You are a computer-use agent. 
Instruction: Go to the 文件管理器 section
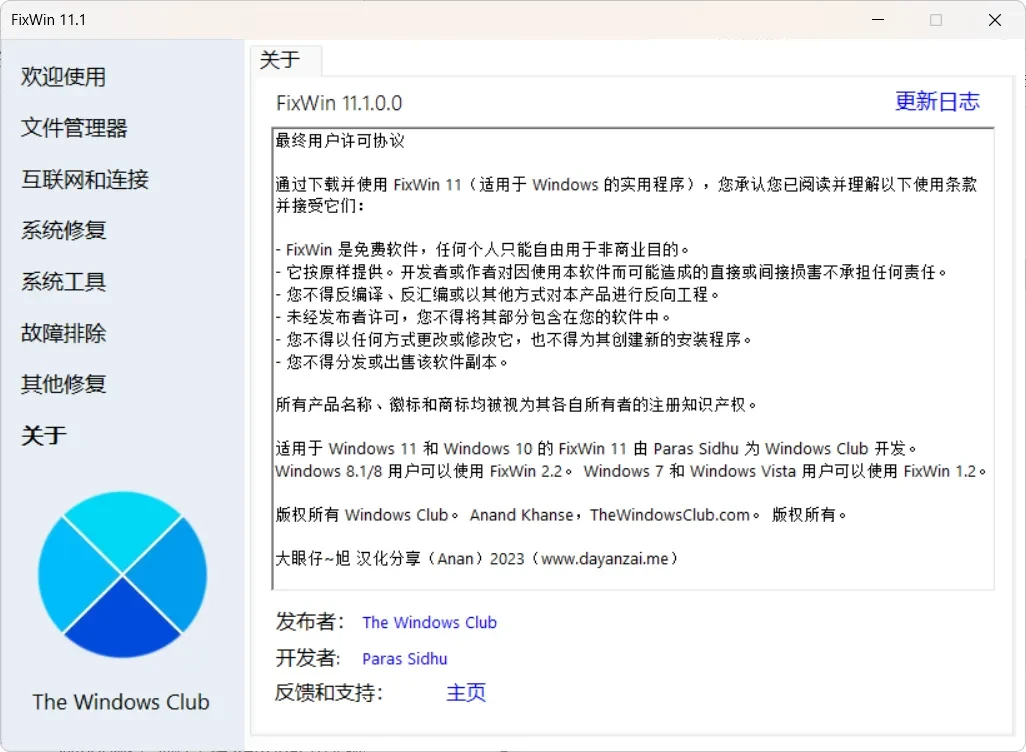tap(74, 128)
